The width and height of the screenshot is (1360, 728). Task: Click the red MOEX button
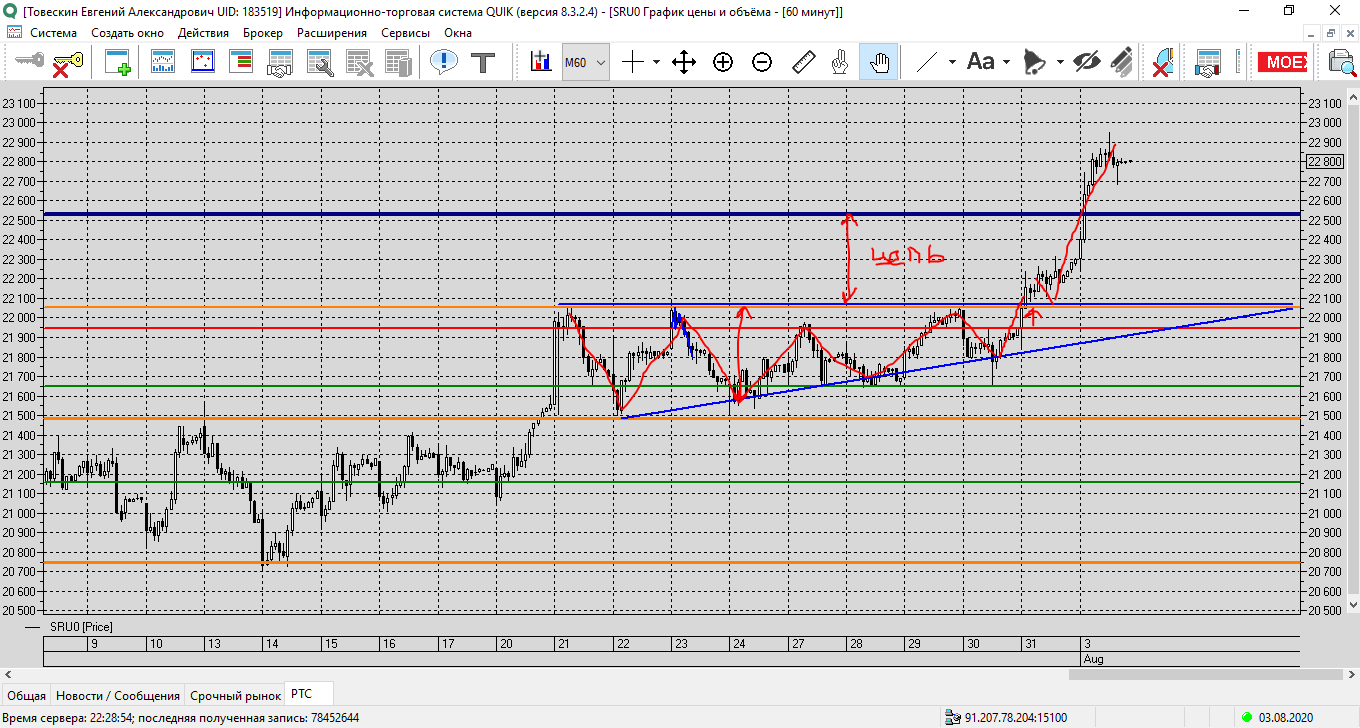tap(1283, 62)
